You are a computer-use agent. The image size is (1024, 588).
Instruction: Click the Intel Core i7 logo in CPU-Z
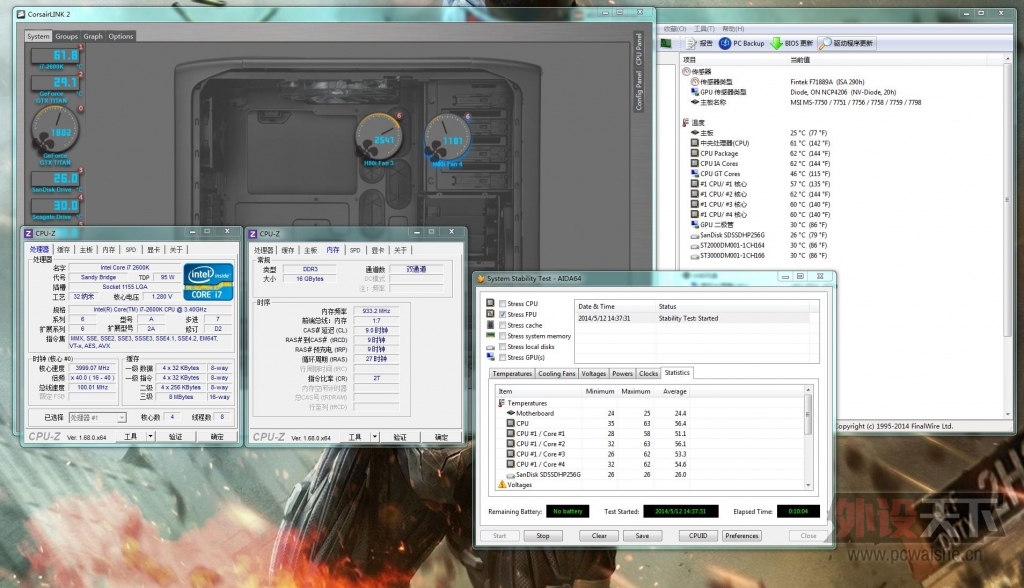click(208, 282)
